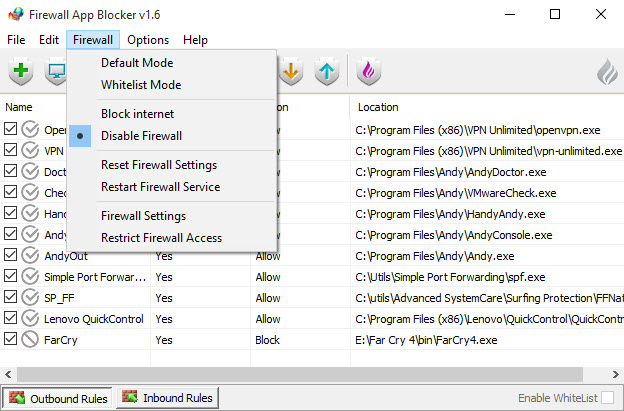Viewport: 624px width, 411px height.
Task: Open the File menu
Action: [16, 40]
